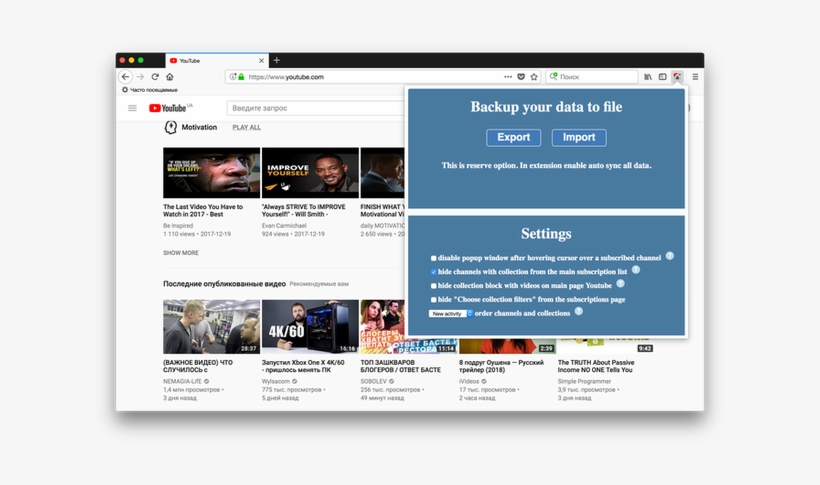The width and height of the screenshot is (820, 485).
Task: Open iVideos channel name
Action: (x=469, y=381)
